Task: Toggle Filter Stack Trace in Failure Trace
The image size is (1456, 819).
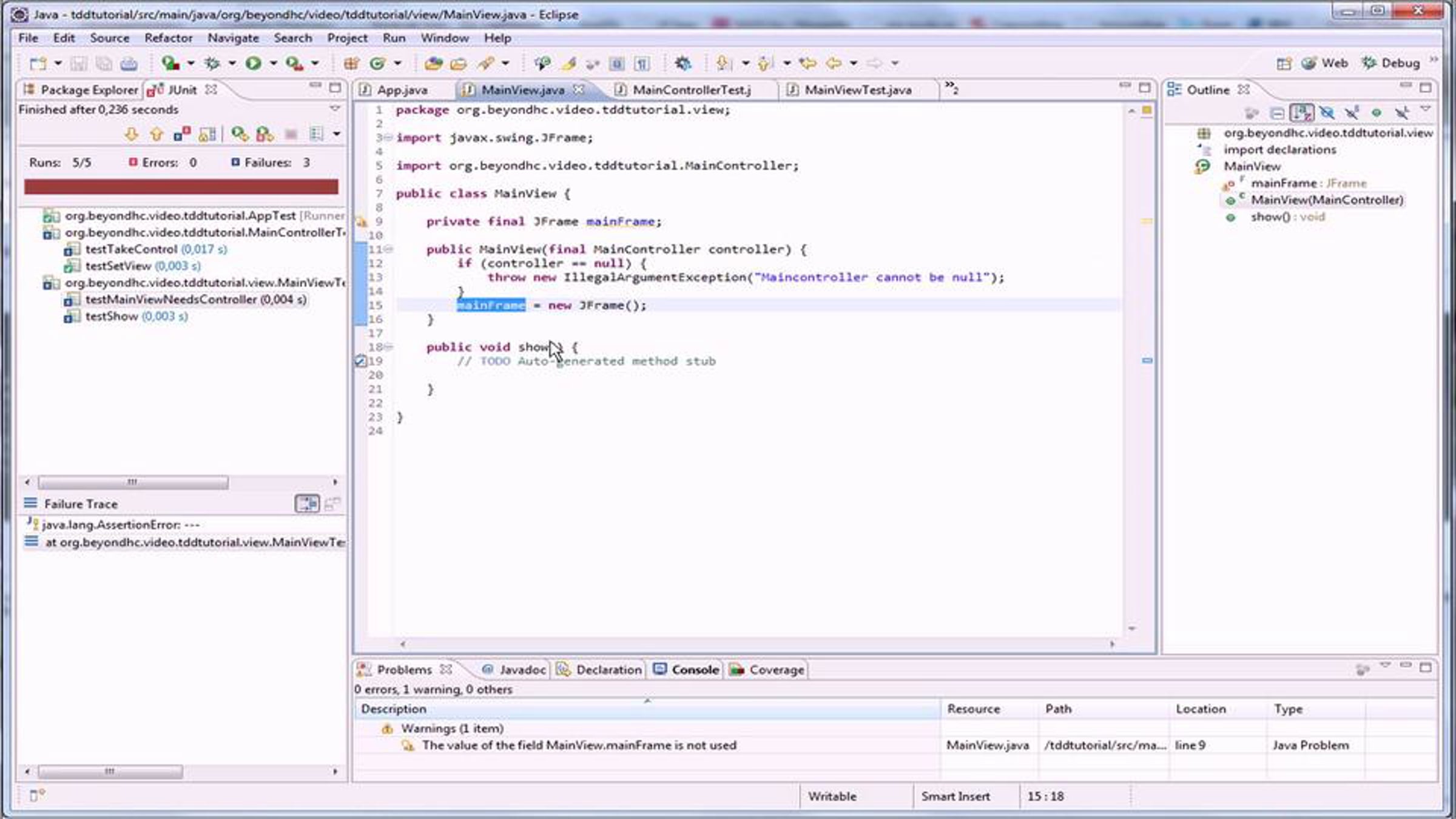Action: [307, 504]
